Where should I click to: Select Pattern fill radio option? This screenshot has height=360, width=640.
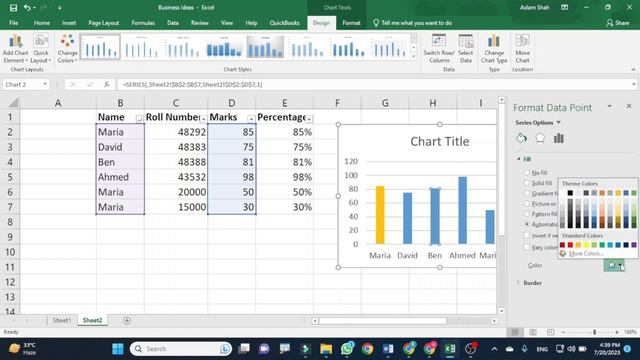pos(527,213)
